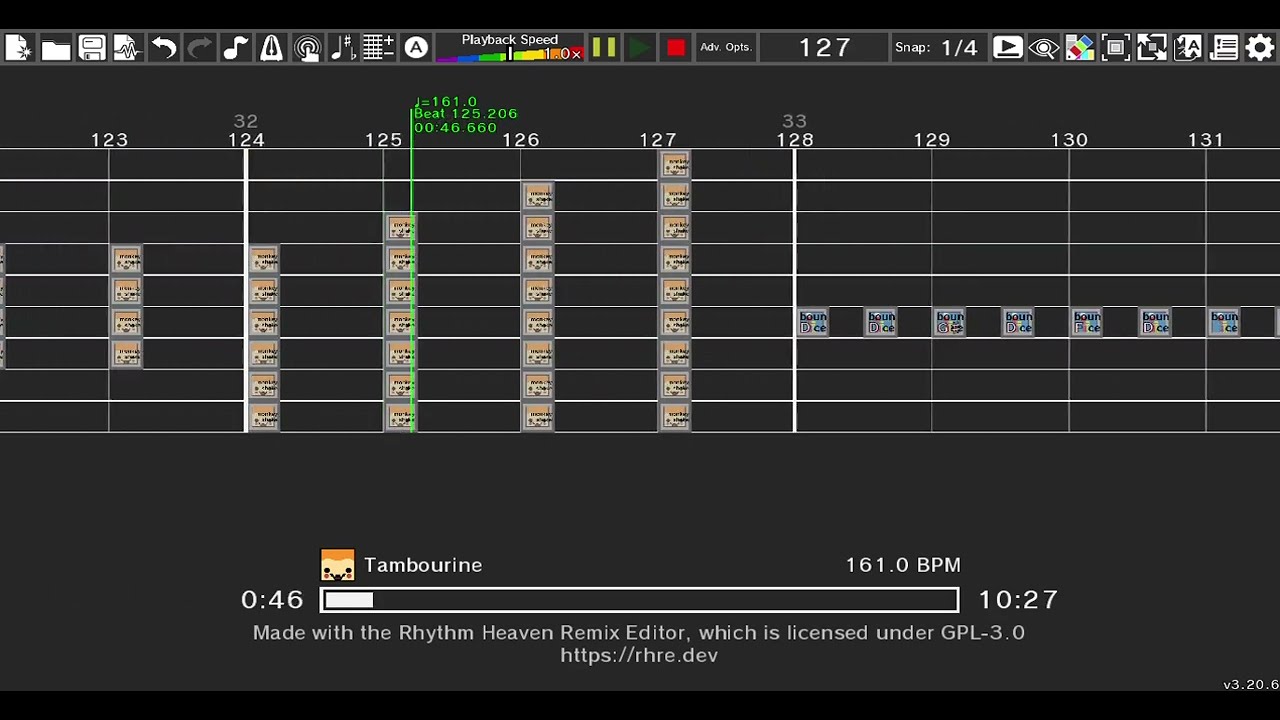Reset playback speed with the small X

point(576,54)
